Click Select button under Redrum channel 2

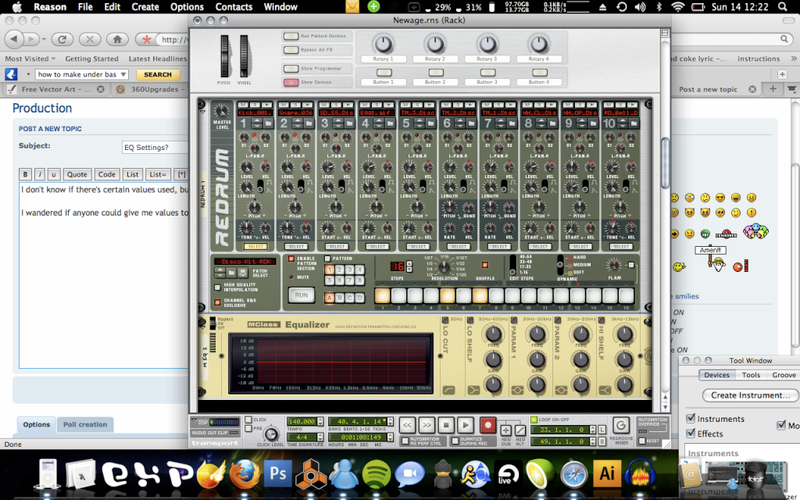click(x=295, y=246)
